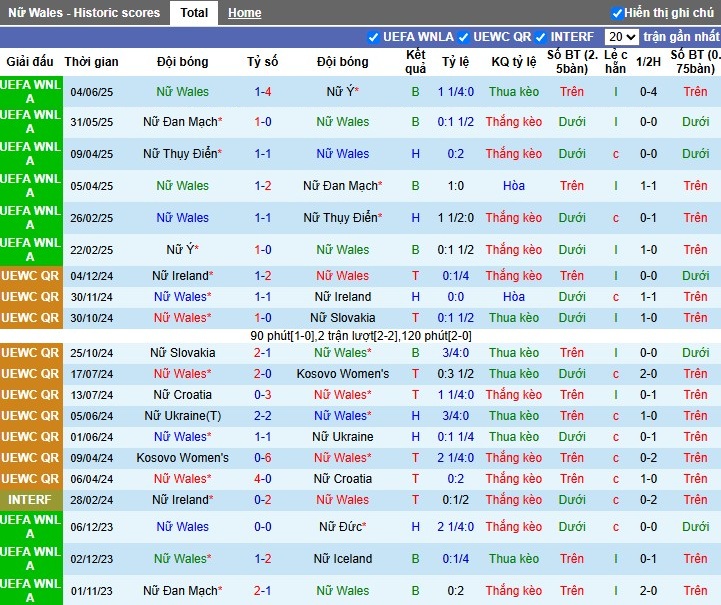The height and width of the screenshot is (605, 721).
Task: Click Nữ Đan Mạch in 31/05/25 match
Action: 183,122
